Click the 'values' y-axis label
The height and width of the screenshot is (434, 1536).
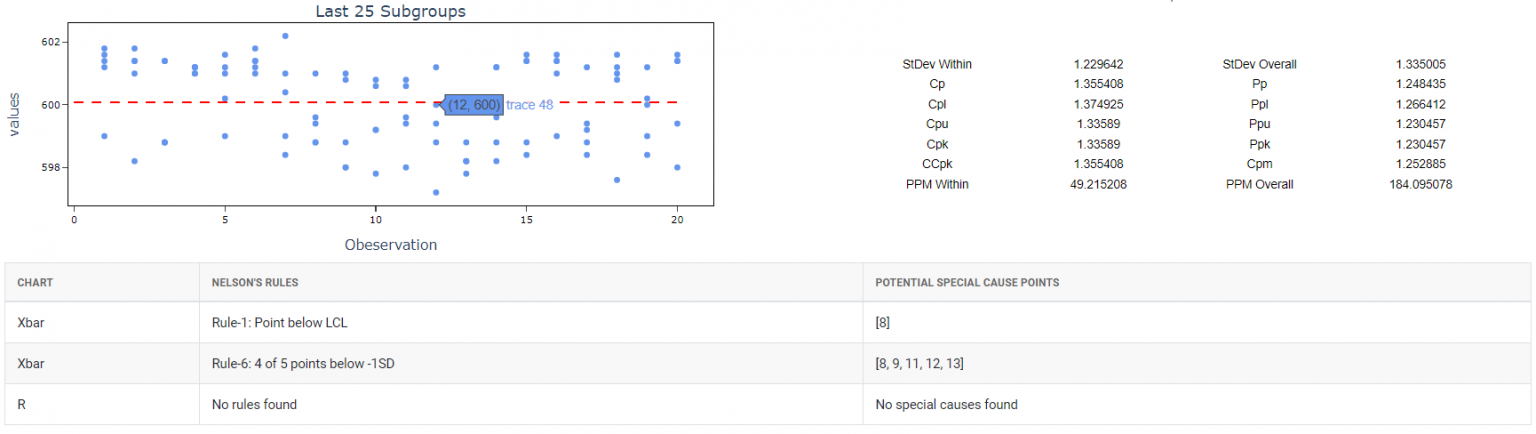(14, 115)
